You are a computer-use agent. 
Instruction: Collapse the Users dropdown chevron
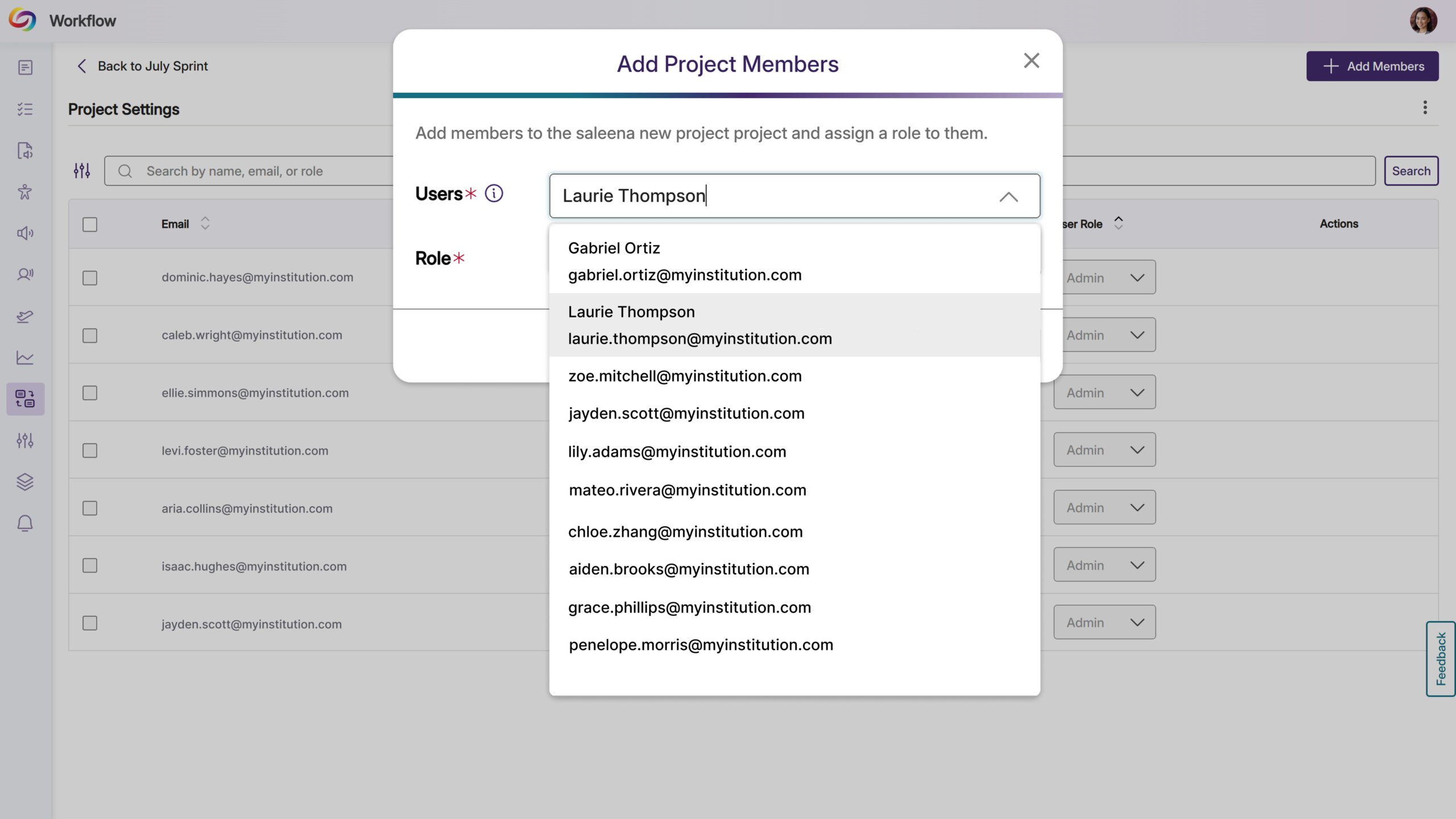tap(1008, 197)
